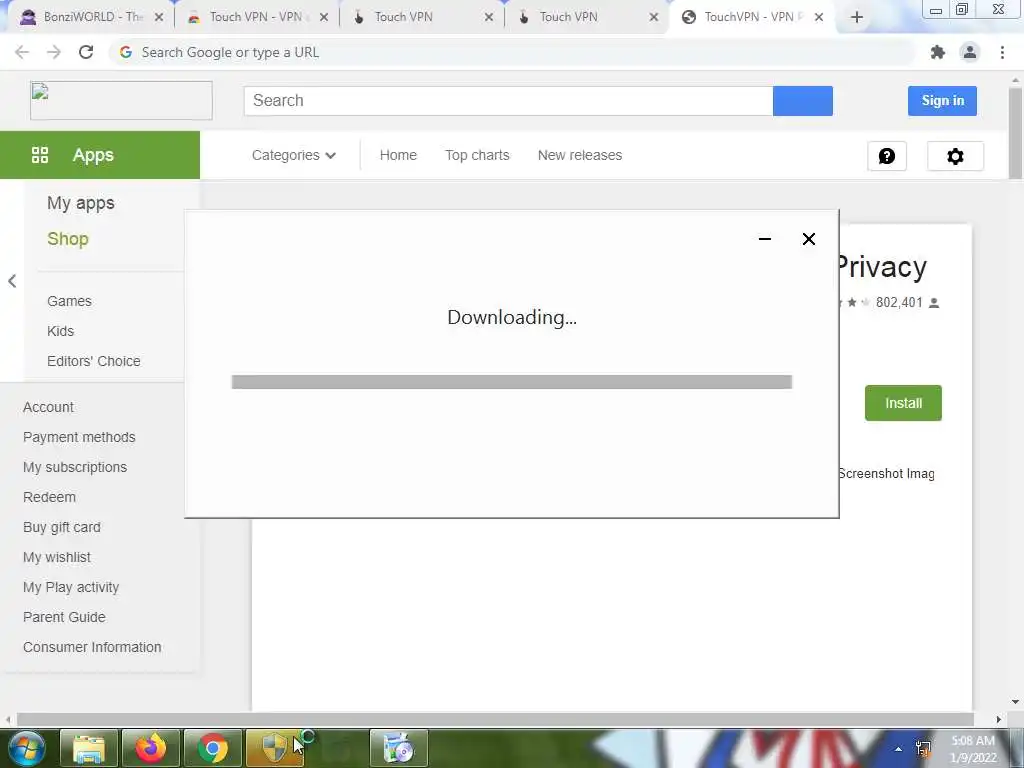Screen dimensions: 1024x768
Task: Click the 802,401 ratings count
Action: 899,302
